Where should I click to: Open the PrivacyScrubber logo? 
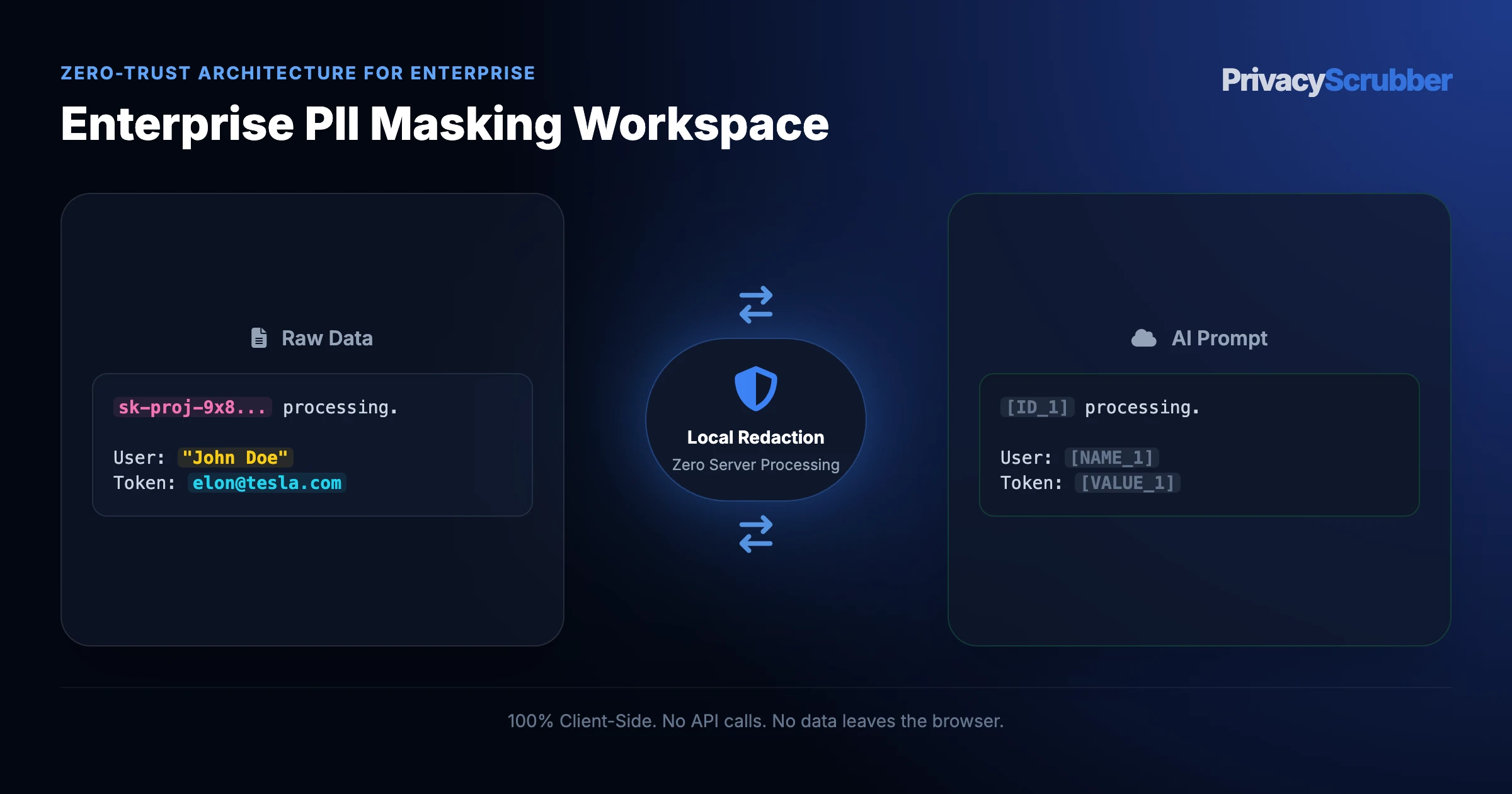click(x=1337, y=81)
